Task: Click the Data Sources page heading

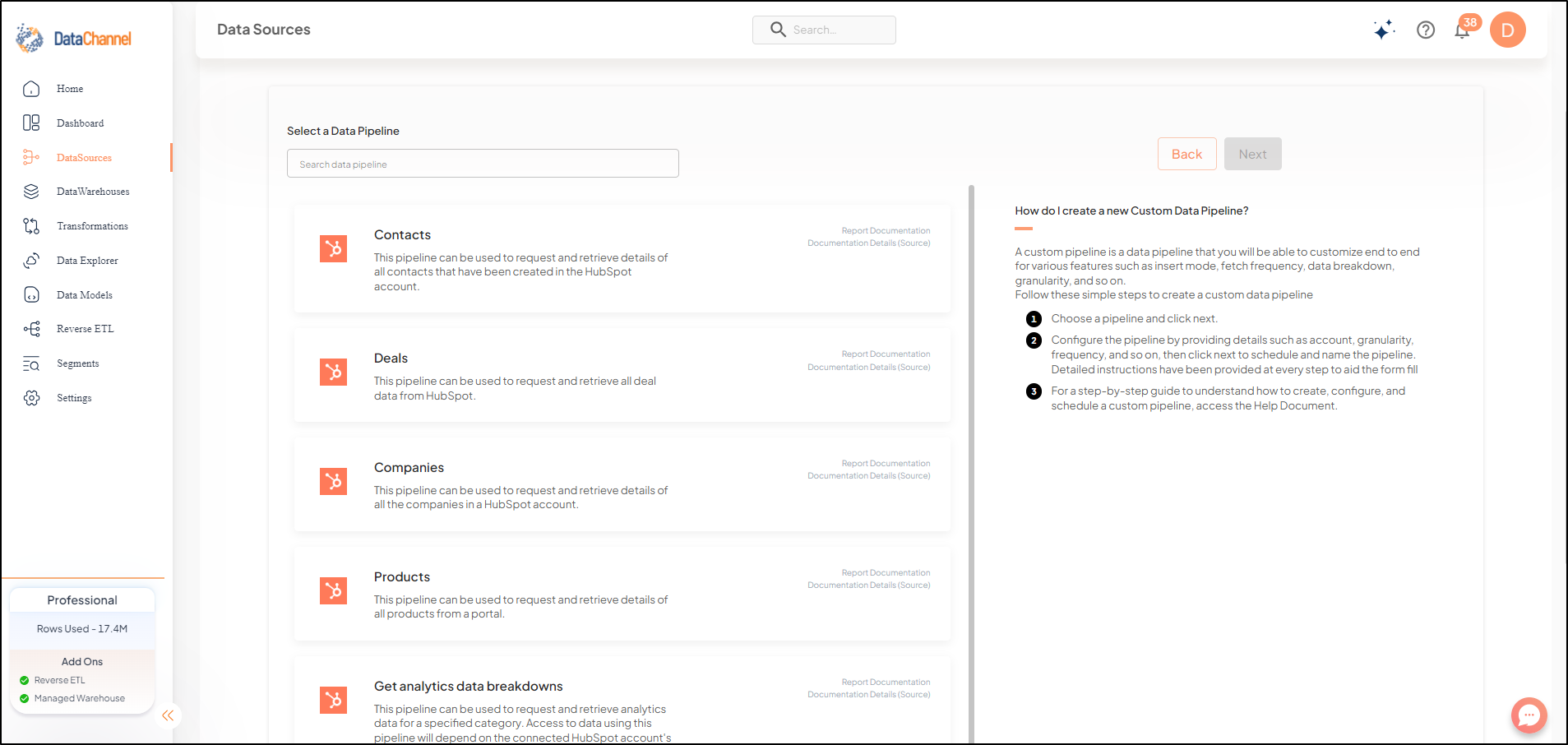Action: [264, 30]
